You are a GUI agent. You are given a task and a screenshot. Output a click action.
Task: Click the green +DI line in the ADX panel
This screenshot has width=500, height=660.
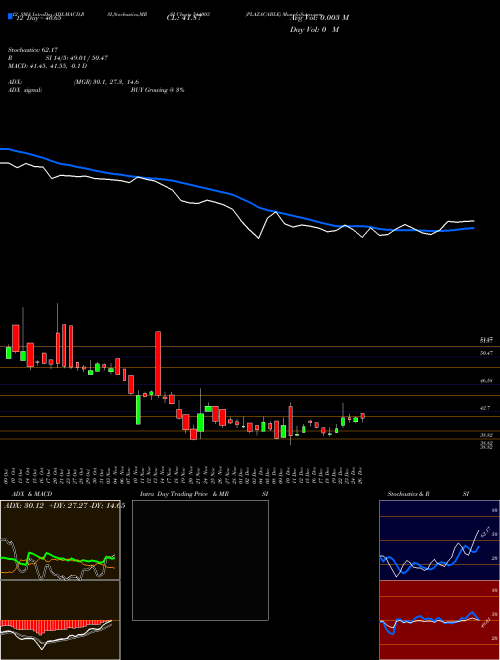click(57, 559)
